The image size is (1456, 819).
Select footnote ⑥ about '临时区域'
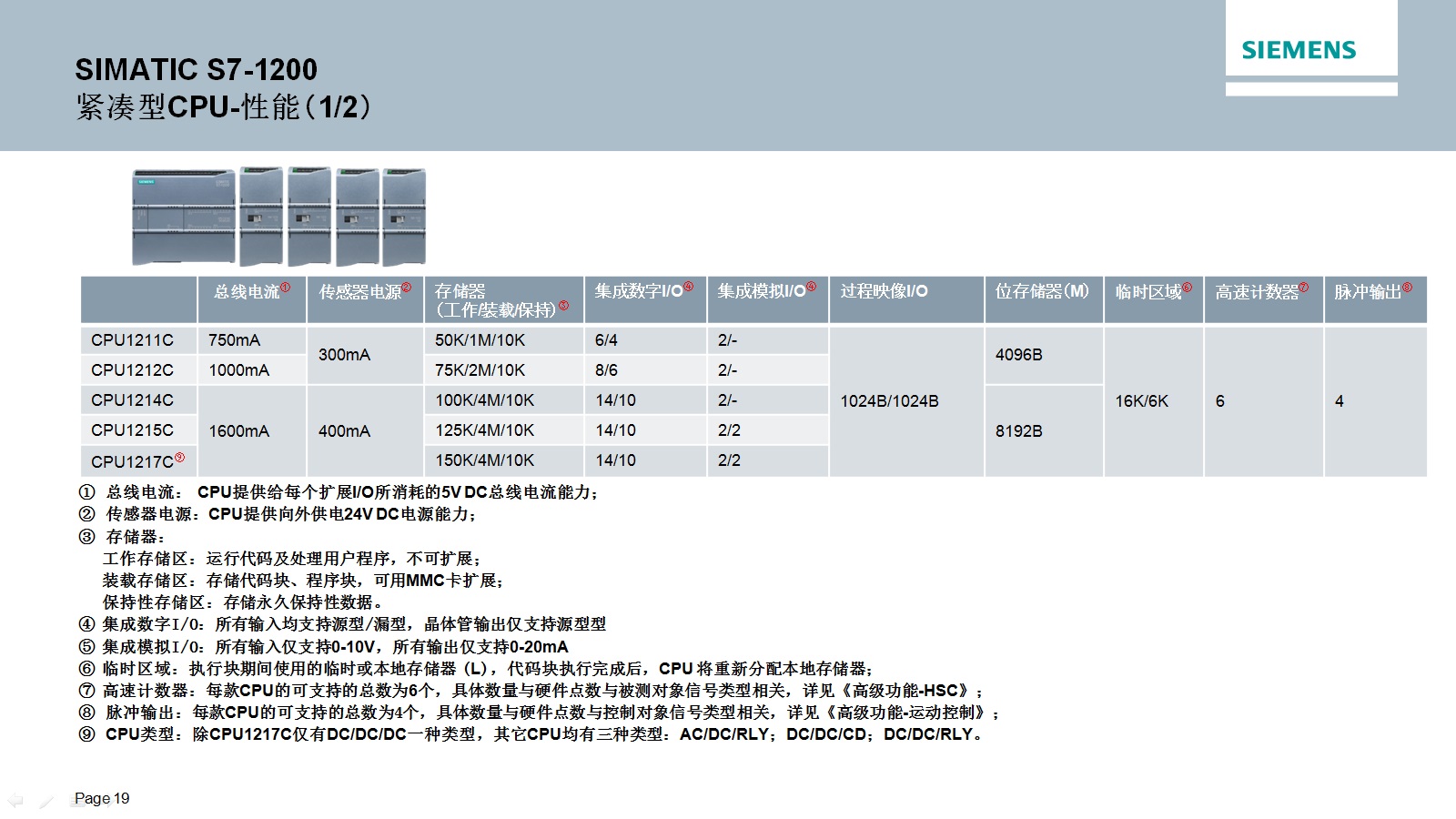[x=476, y=669]
